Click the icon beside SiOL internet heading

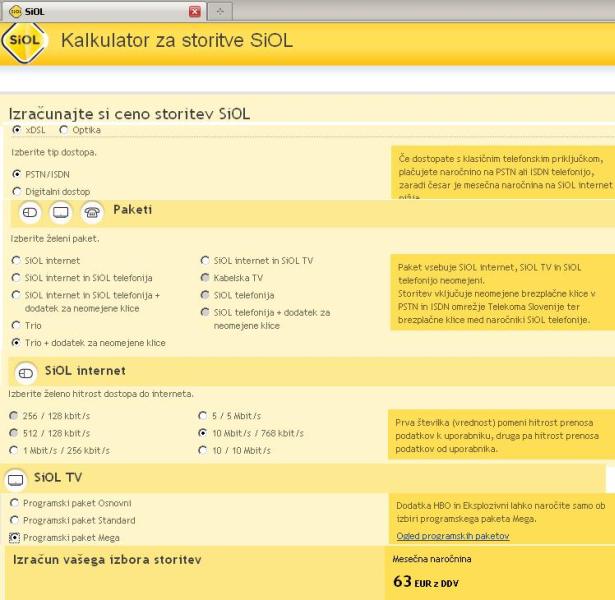click(x=27, y=373)
